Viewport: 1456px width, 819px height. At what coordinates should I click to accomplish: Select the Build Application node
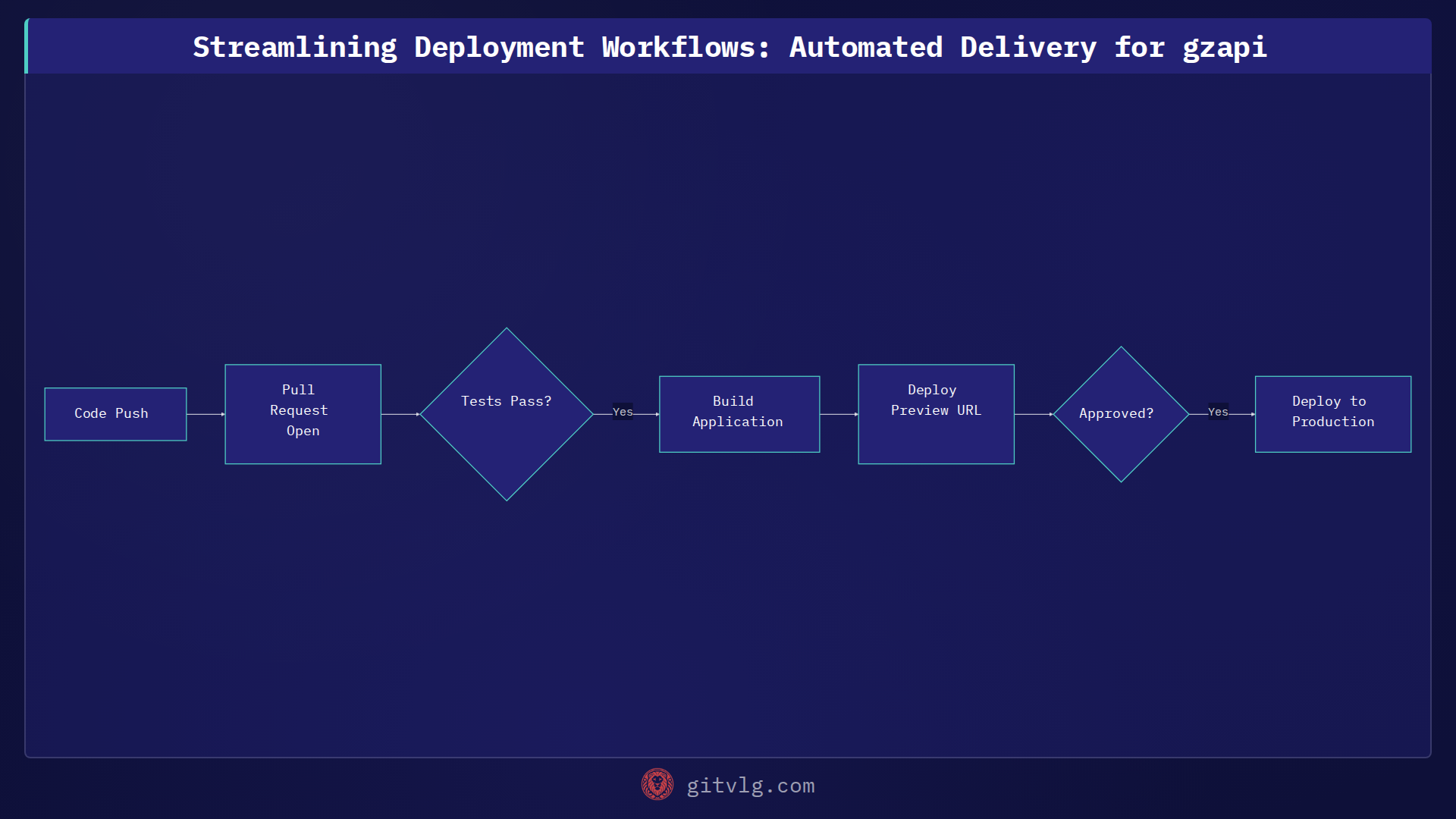click(739, 414)
